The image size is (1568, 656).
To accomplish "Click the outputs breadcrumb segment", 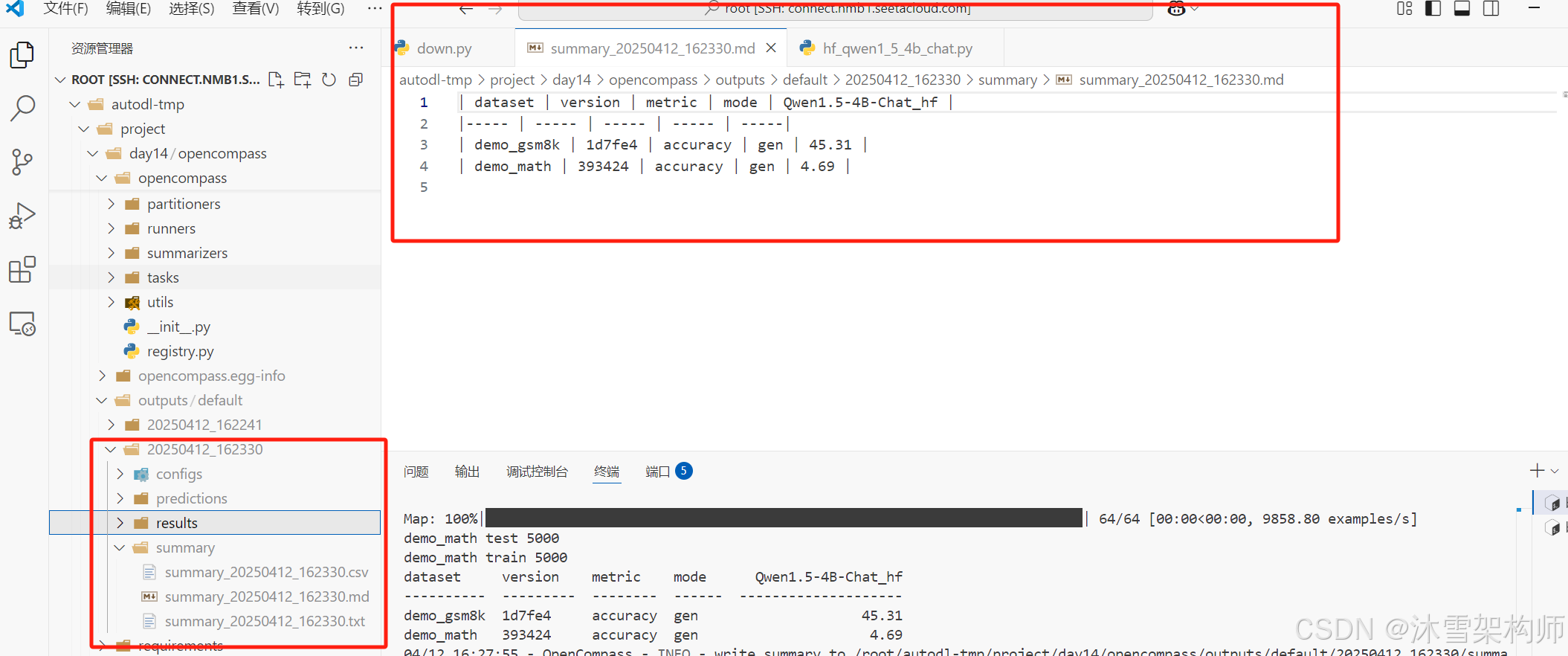I will [740, 80].
